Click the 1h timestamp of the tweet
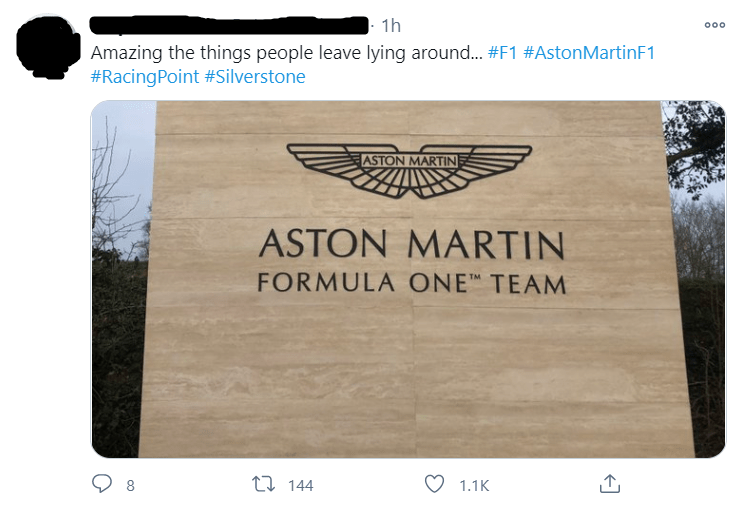Screen dimensions: 744x508 coord(391,26)
